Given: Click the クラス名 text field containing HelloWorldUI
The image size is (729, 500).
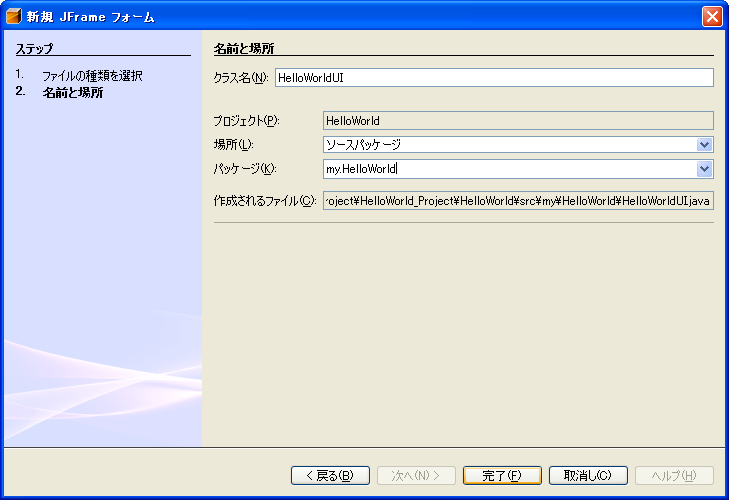Looking at the screenshot, I should [493, 78].
